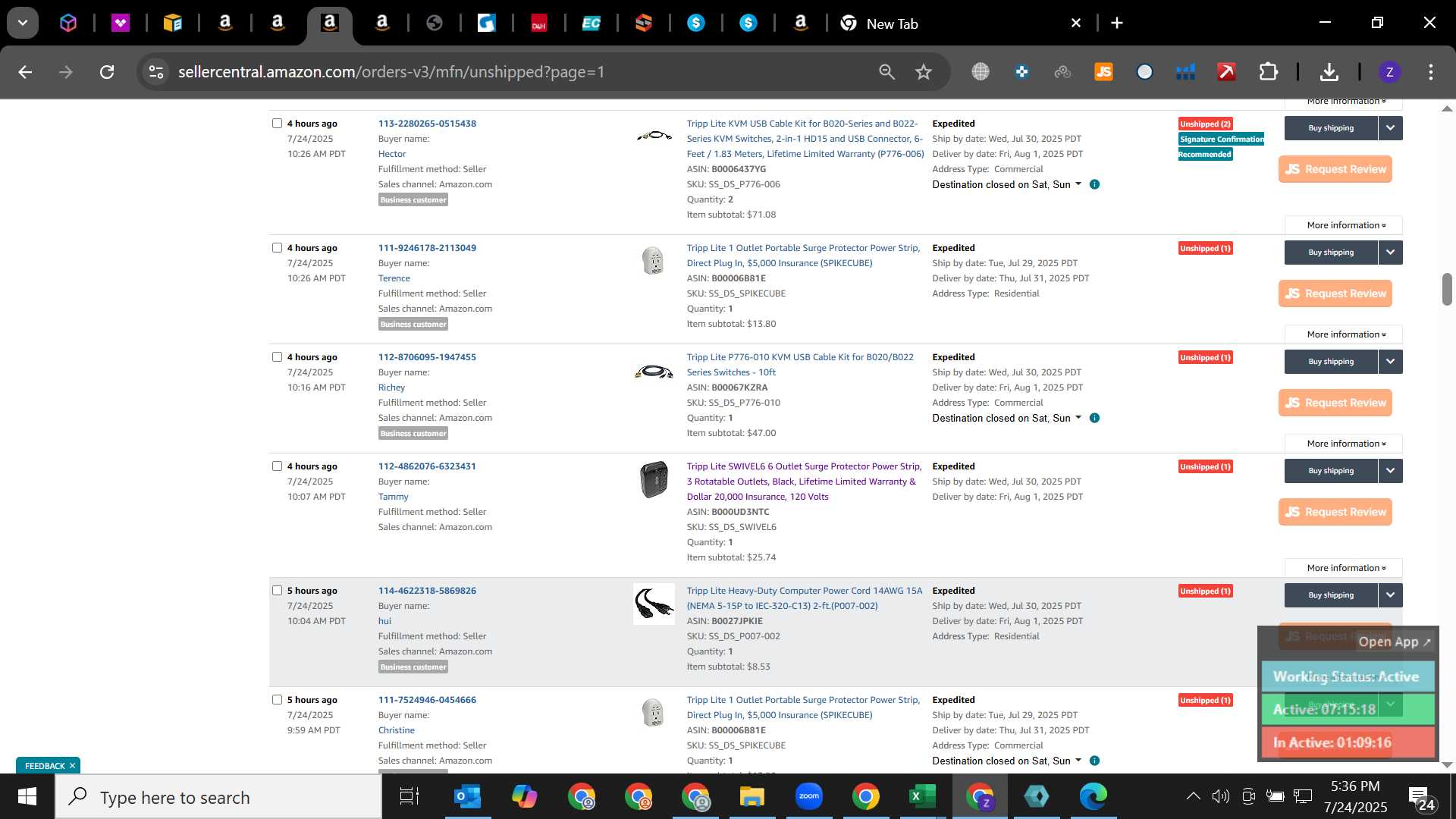Screen dimensions: 1456x819
Task: Select checkbox for order 114-4622318-5869826
Action: point(277,590)
